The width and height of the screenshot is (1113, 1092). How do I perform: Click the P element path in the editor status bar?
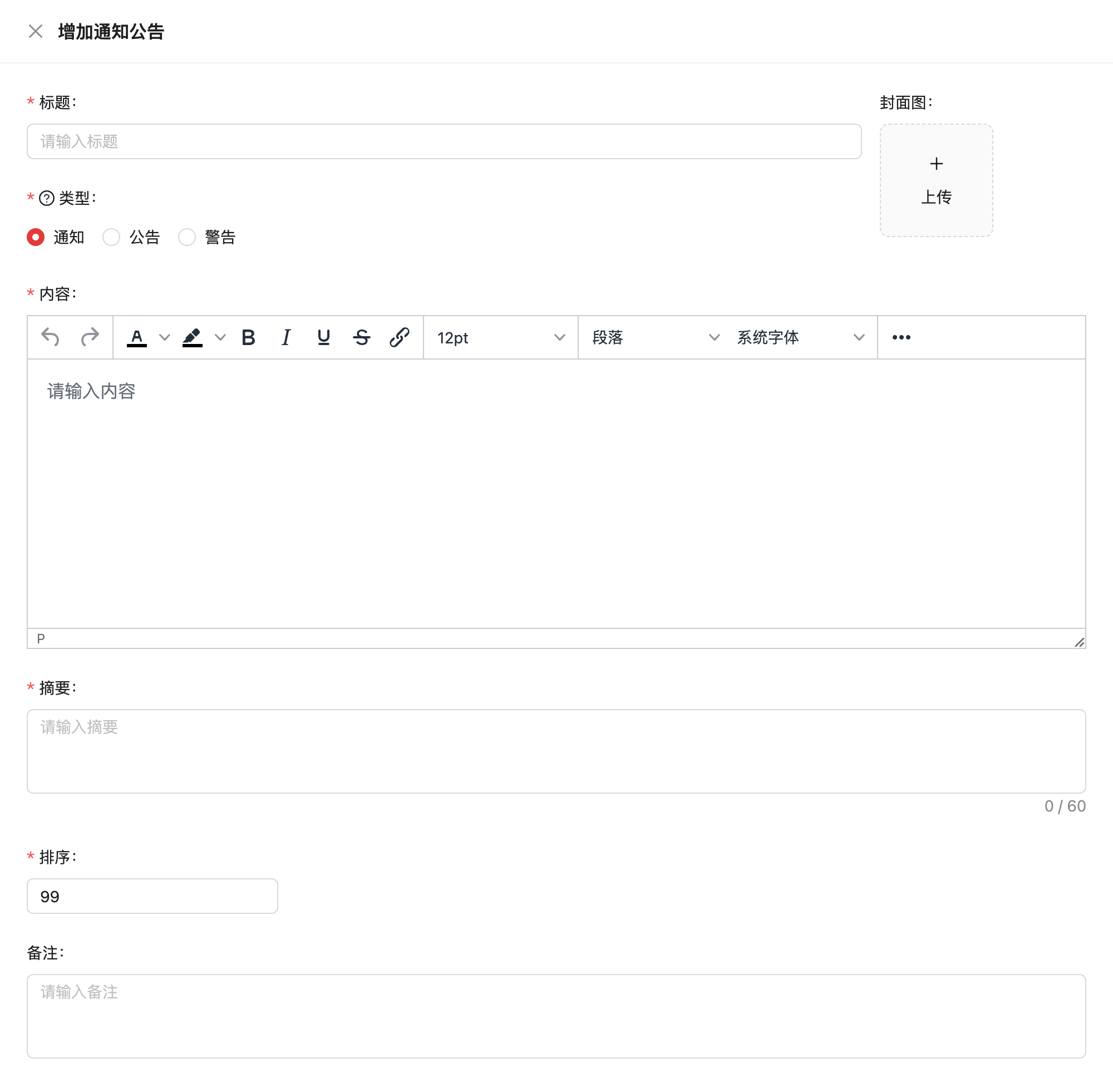click(41, 638)
